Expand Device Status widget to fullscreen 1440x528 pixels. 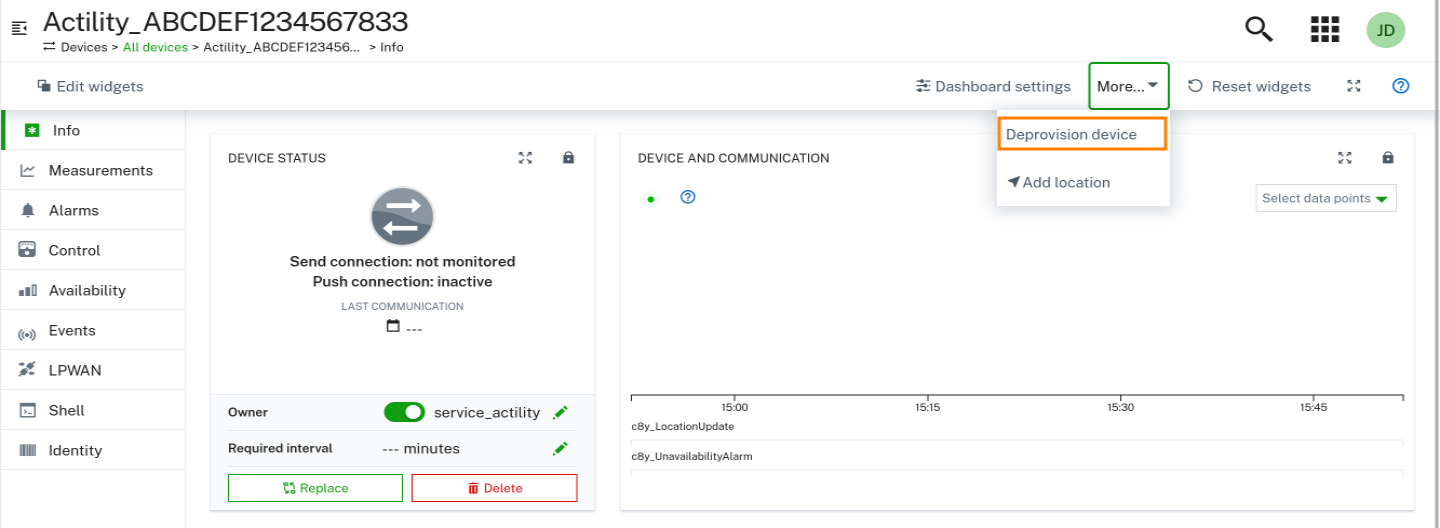[x=525, y=158]
